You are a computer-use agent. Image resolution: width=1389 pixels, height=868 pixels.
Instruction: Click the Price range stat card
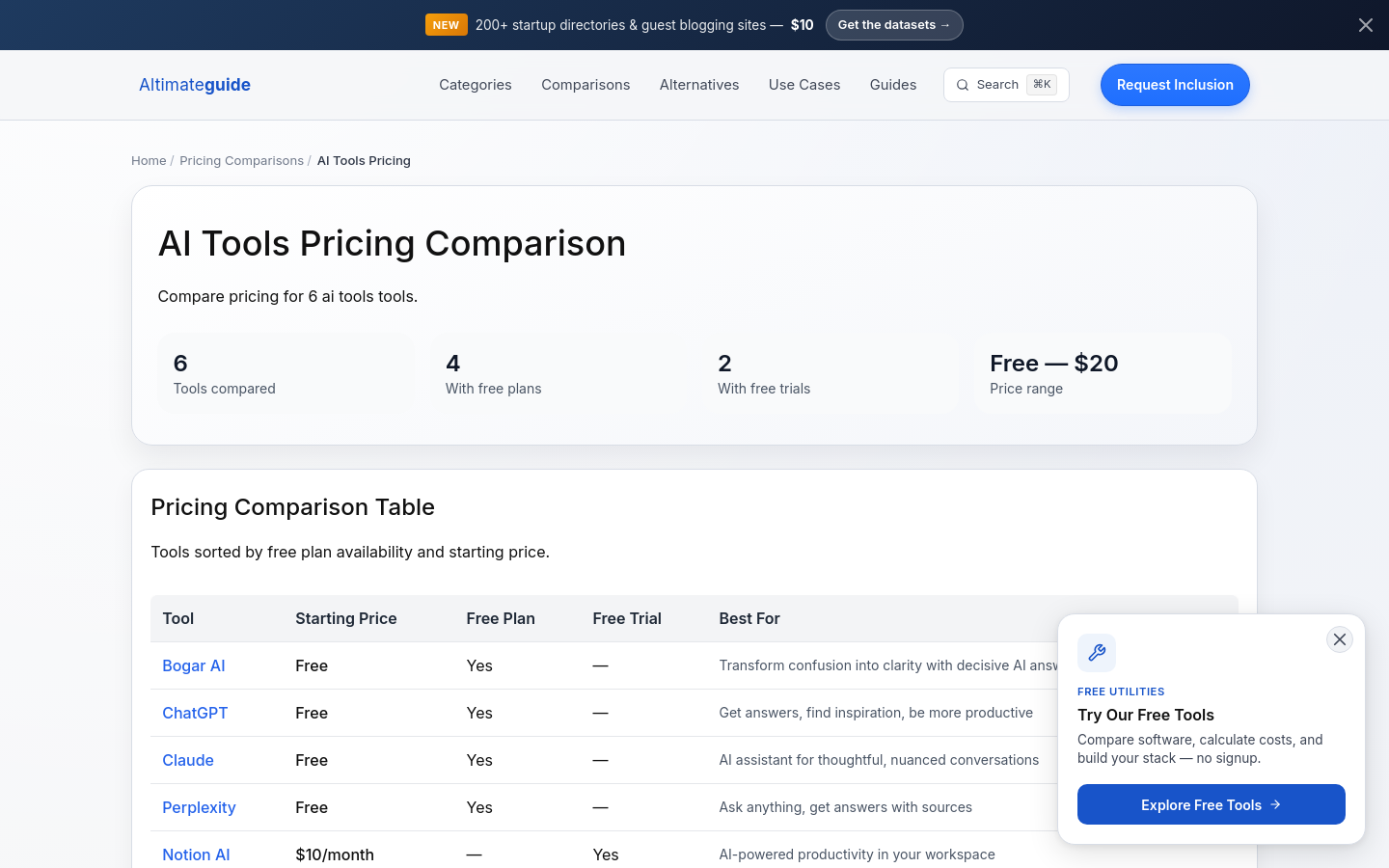tap(1103, 374)
